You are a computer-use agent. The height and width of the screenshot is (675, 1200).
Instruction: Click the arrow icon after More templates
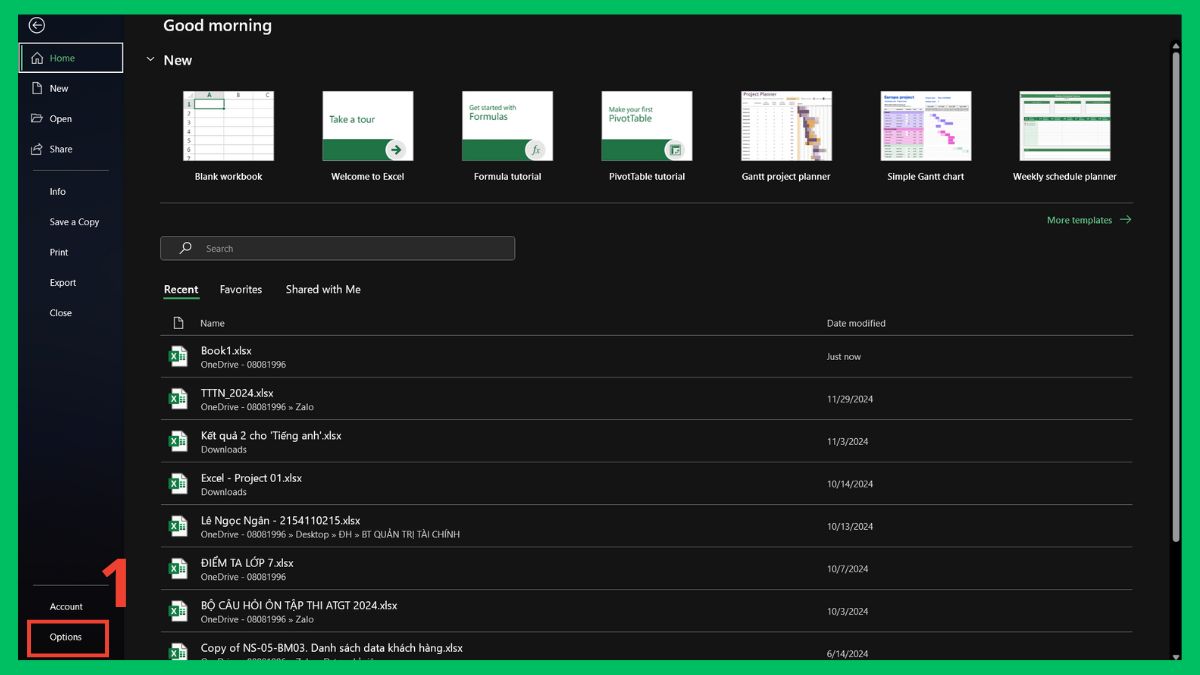(1126, 220)
